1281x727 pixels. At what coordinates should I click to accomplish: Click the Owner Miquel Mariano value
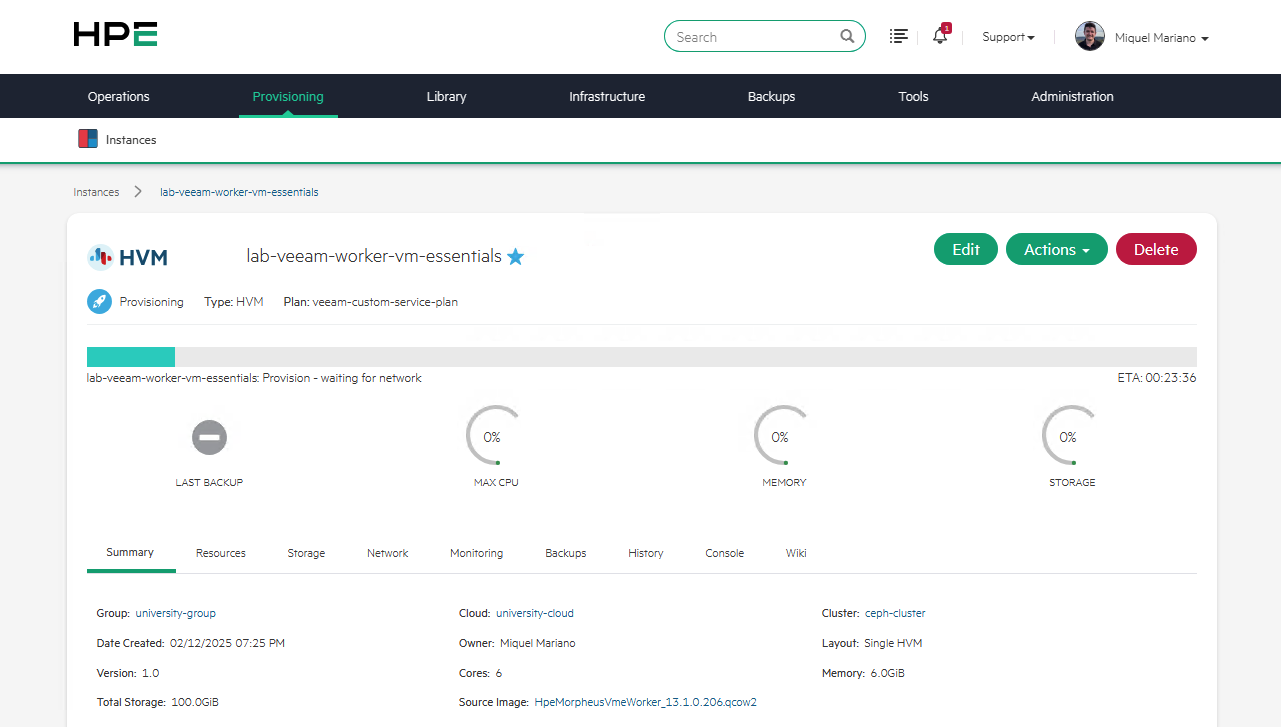point(537,643)
